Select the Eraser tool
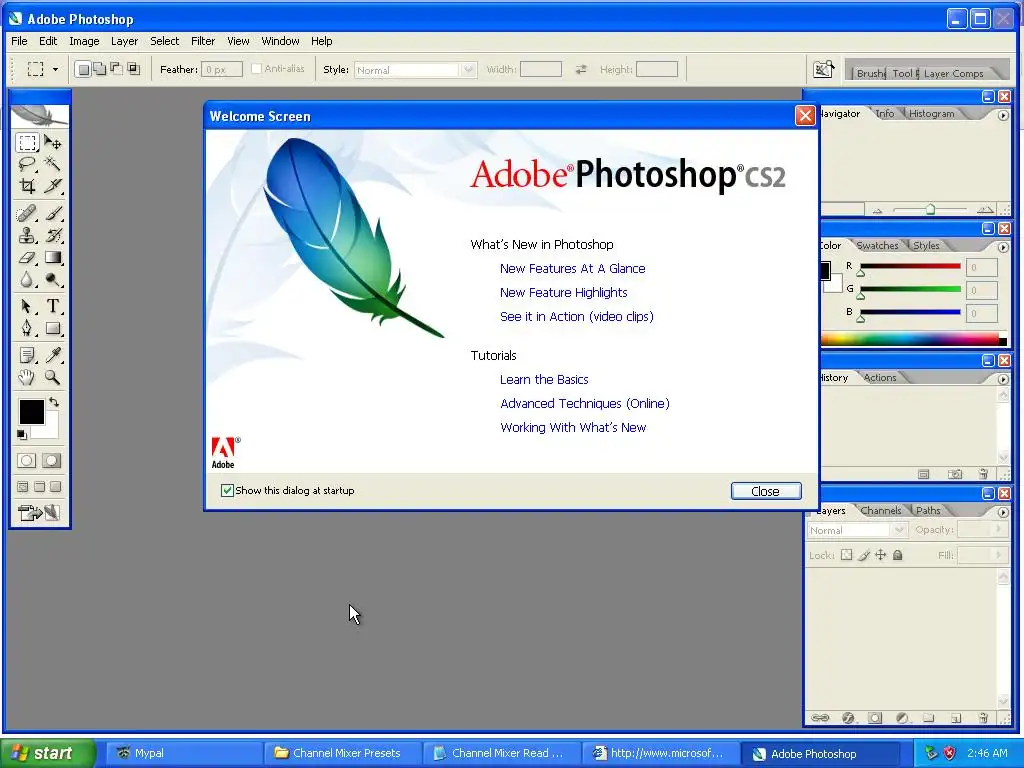Screen dimensions: 1024x768 pos(27,257)
